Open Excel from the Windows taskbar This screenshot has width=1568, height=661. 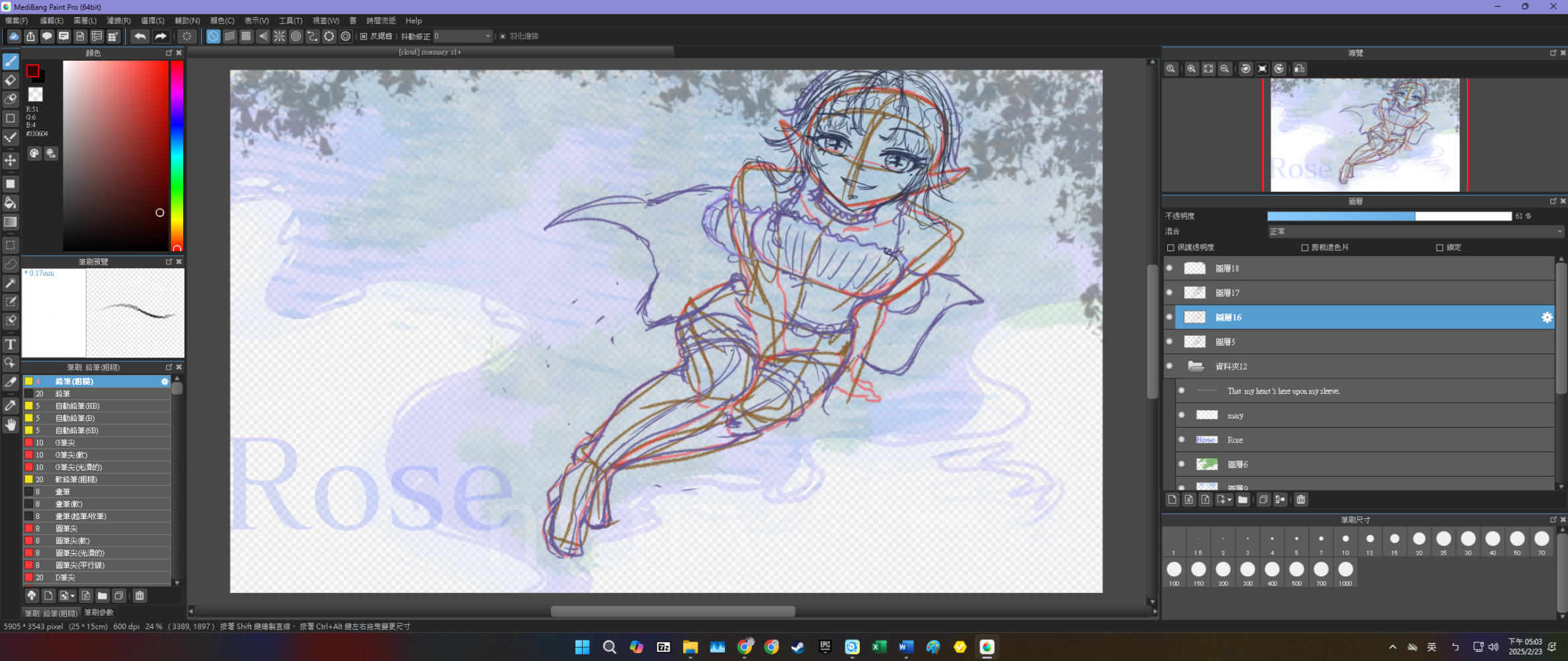(x=879, y=647)
